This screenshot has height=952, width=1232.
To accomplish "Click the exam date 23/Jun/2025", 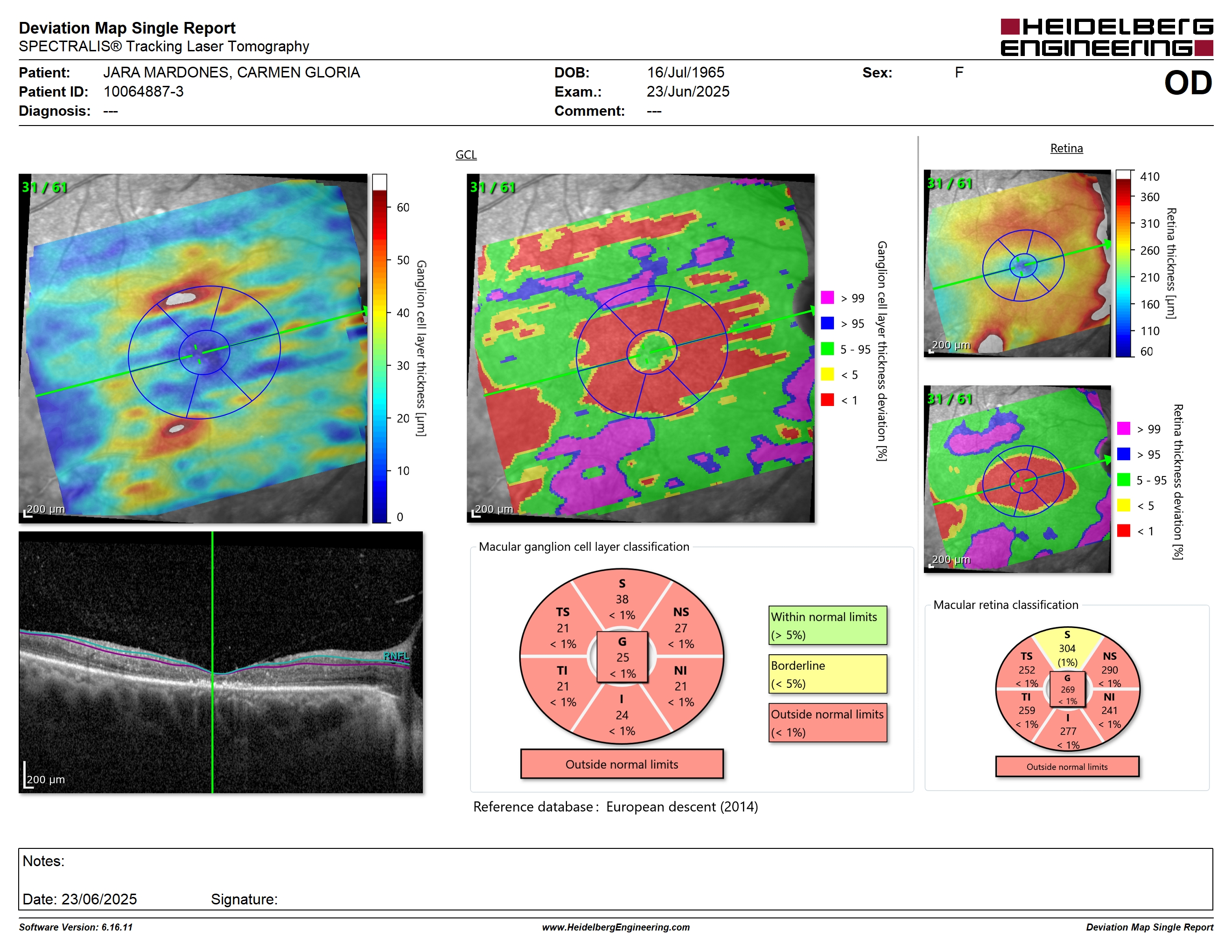I will pos(688,91).
